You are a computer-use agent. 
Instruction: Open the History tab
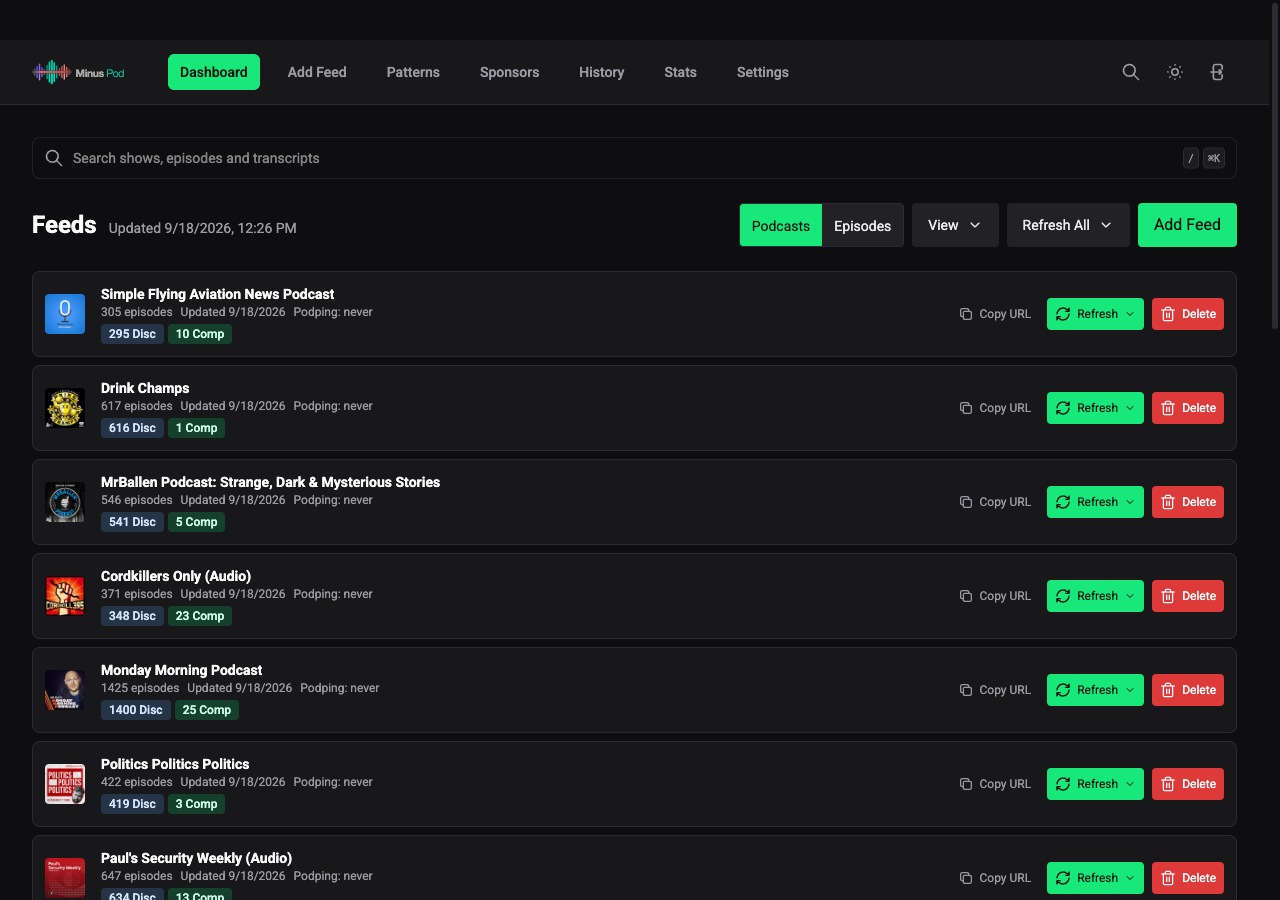[x=601, y=72]
